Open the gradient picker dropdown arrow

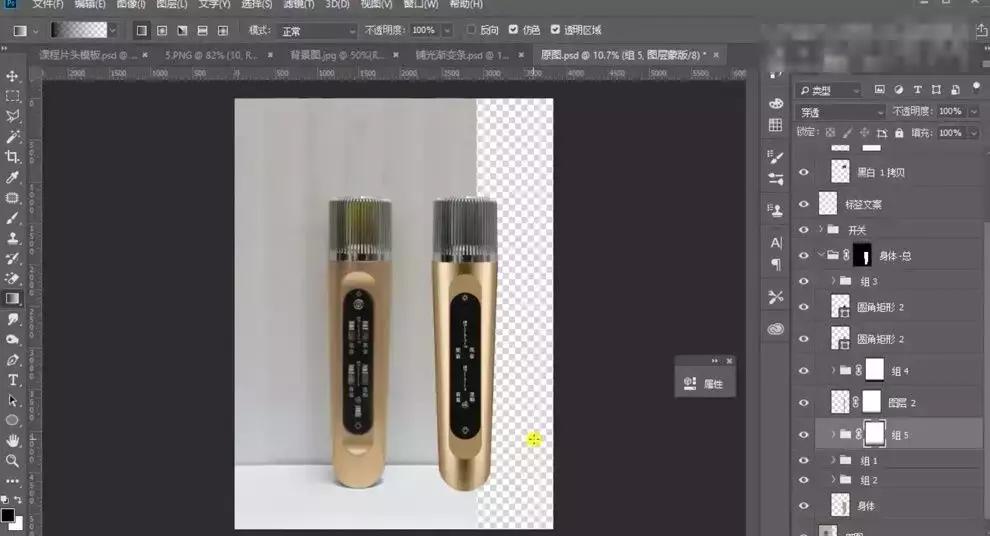pyautogui.click(x=113, y=30)
